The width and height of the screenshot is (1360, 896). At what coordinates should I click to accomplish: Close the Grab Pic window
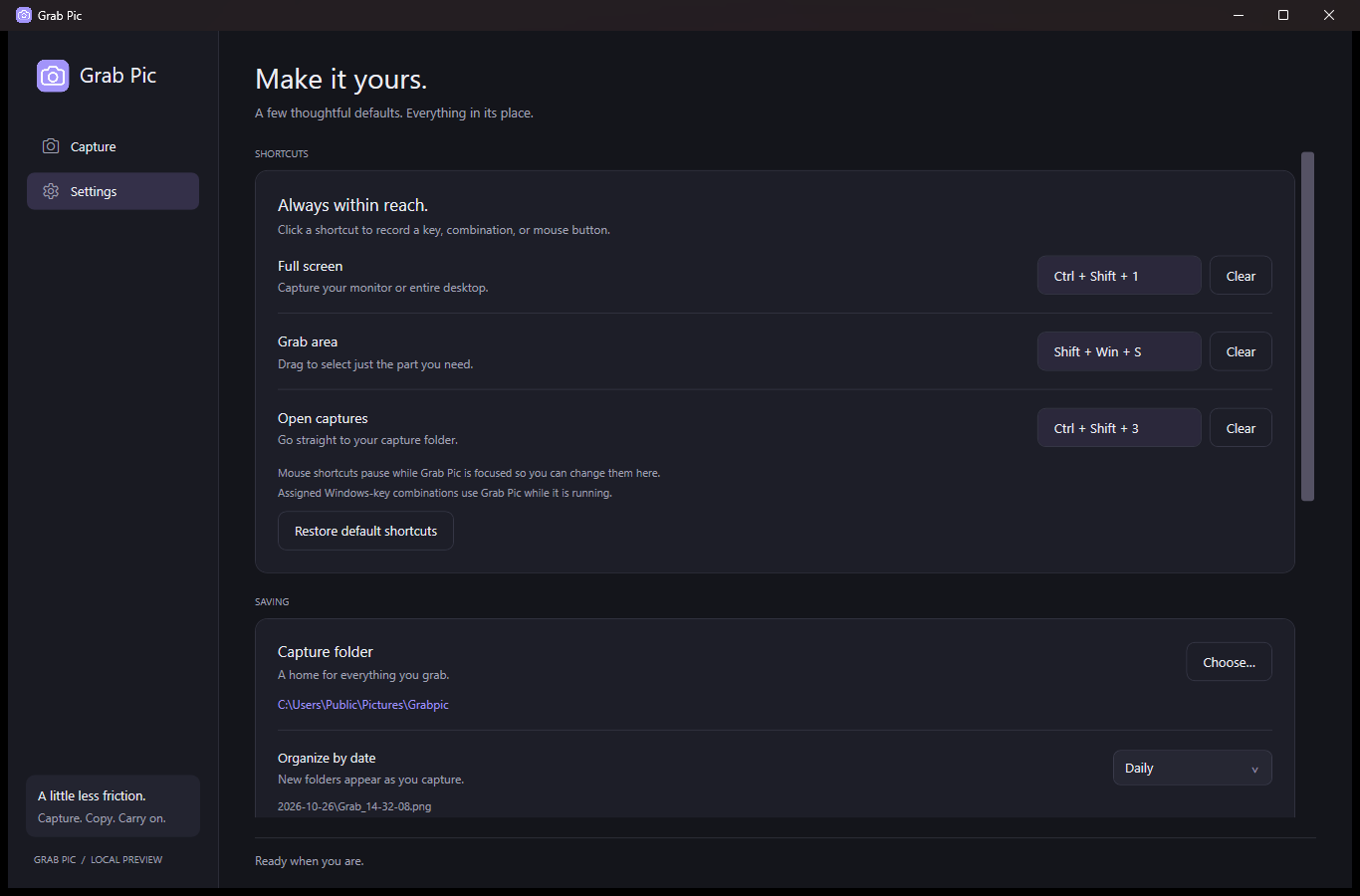[1329, 15]
